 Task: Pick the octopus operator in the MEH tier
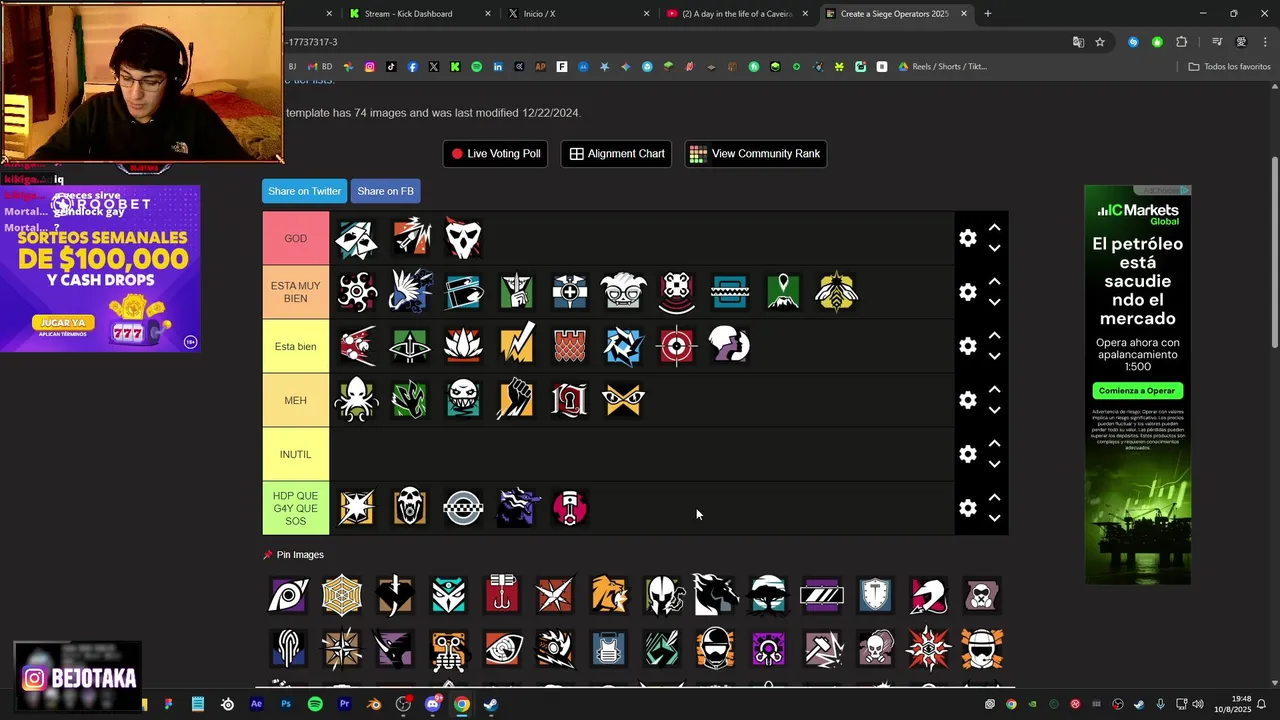click(356, 400)
